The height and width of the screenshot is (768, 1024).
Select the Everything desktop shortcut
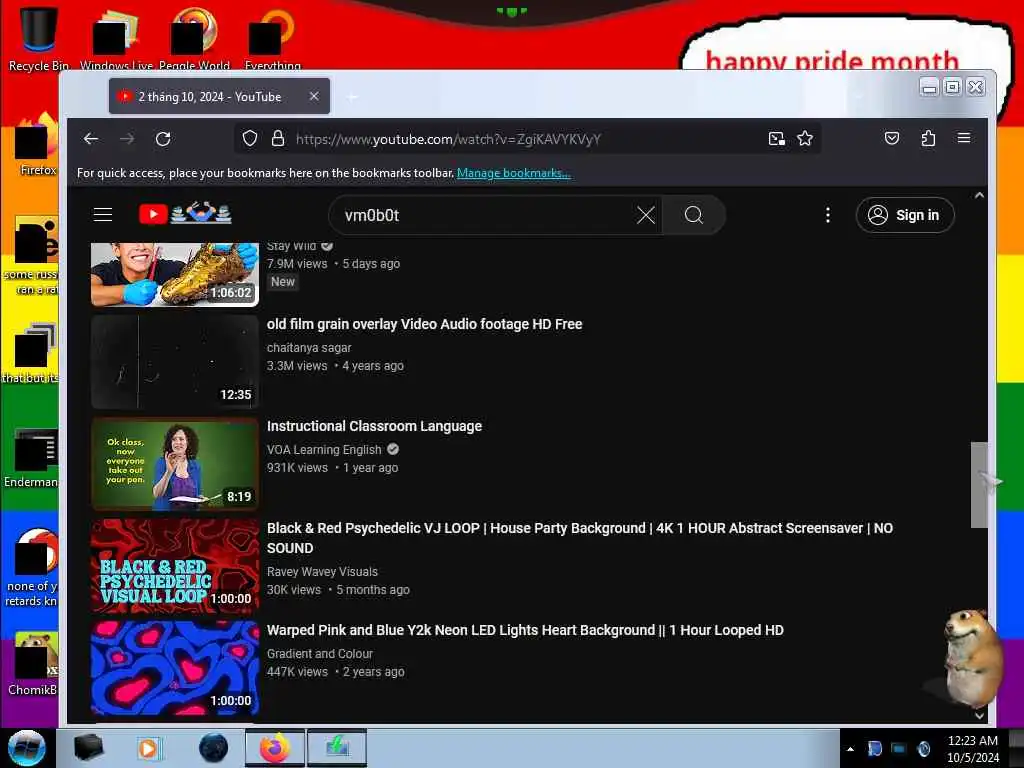(x=272, y=38)
